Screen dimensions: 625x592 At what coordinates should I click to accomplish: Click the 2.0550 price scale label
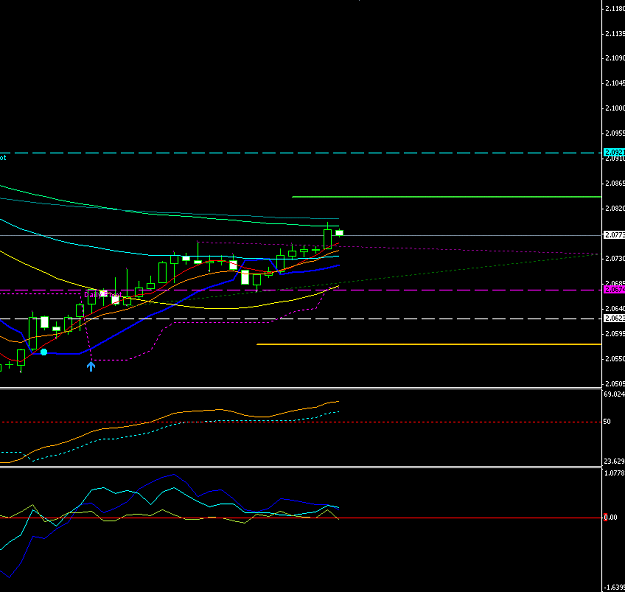click(x=615, y=359)
